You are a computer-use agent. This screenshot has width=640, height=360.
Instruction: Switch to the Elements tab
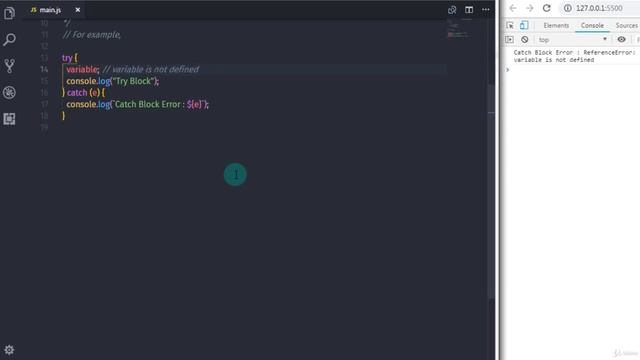click(x=556, y=25)
